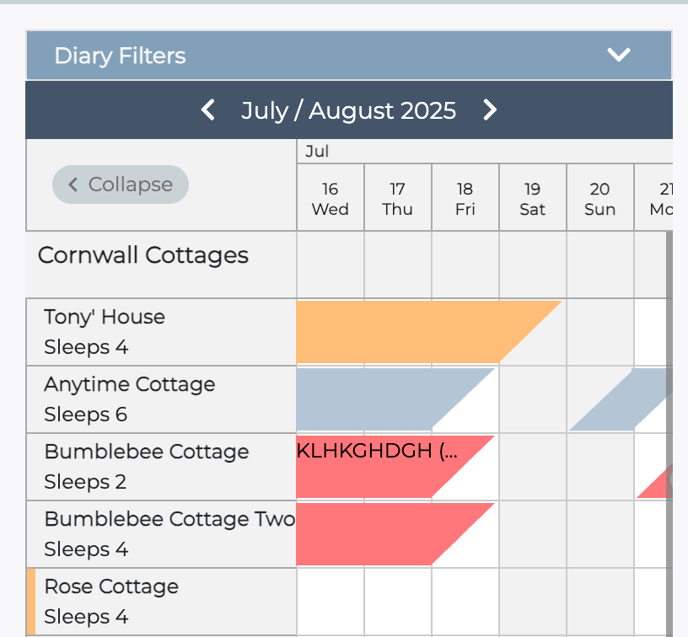Select the 19 Sat date header
This screenshot has width=688, height=637.
pos(532,198)
